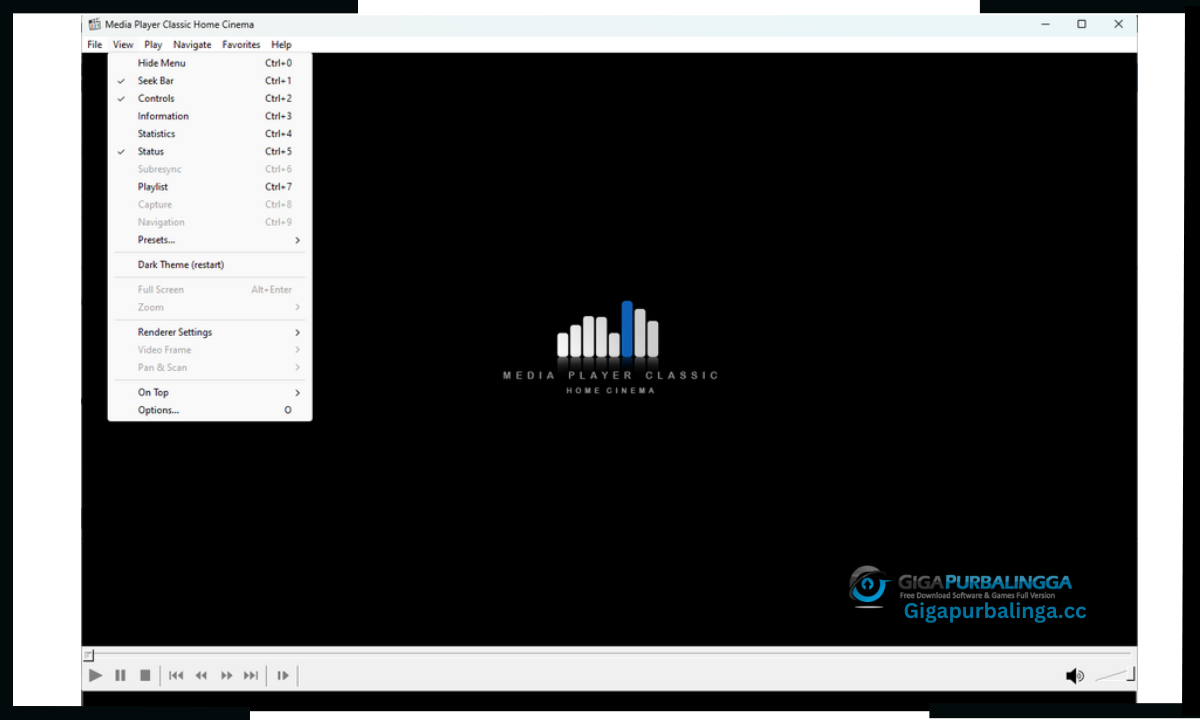Close the open View menu

123,45
